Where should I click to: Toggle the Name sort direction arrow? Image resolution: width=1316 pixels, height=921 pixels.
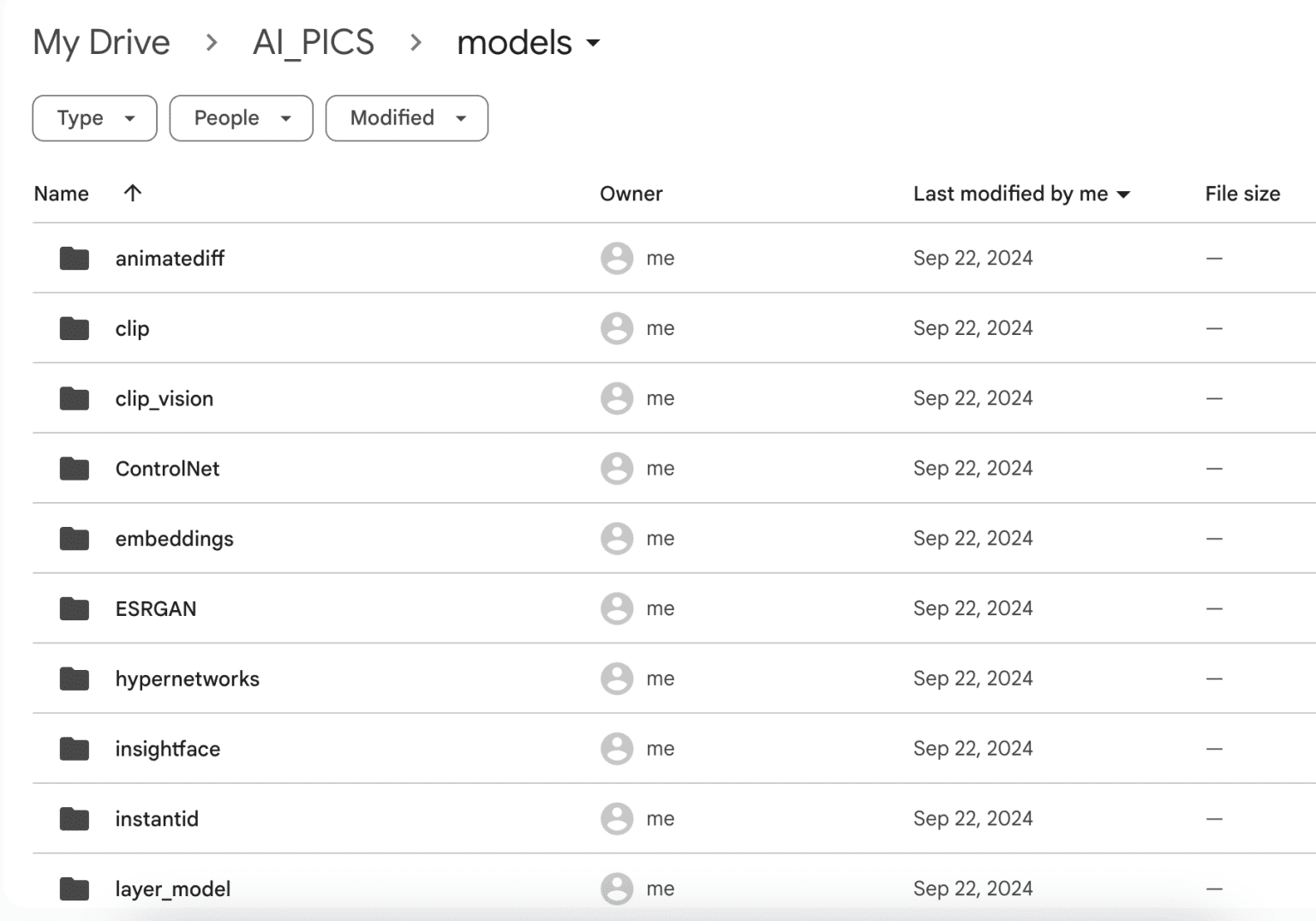click(132, 193)
